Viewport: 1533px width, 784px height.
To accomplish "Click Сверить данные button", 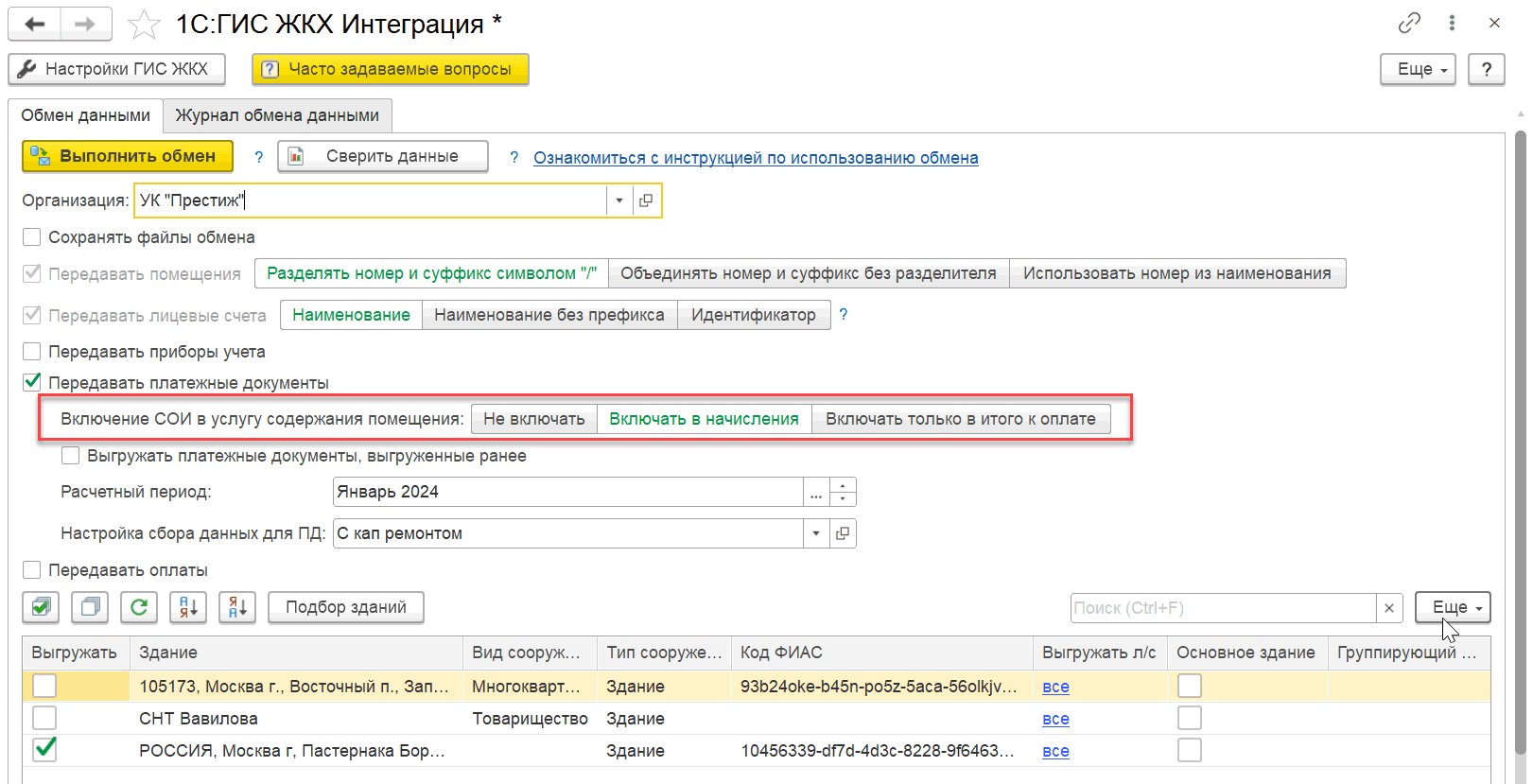I will tap(383, 156).
